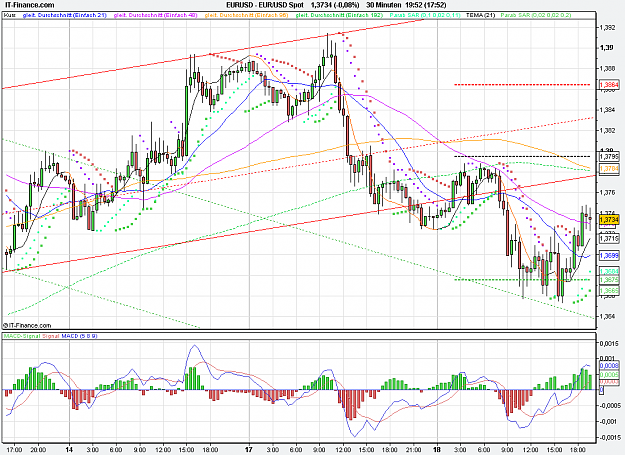
Task: Click the green 1,3675 price label
Action: (609, 280)
